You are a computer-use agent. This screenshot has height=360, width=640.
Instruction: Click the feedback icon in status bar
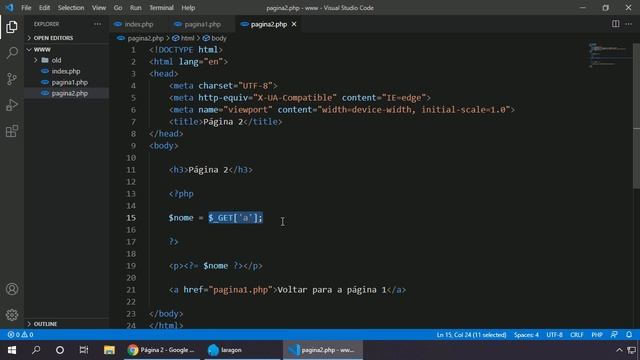point(614,335)
